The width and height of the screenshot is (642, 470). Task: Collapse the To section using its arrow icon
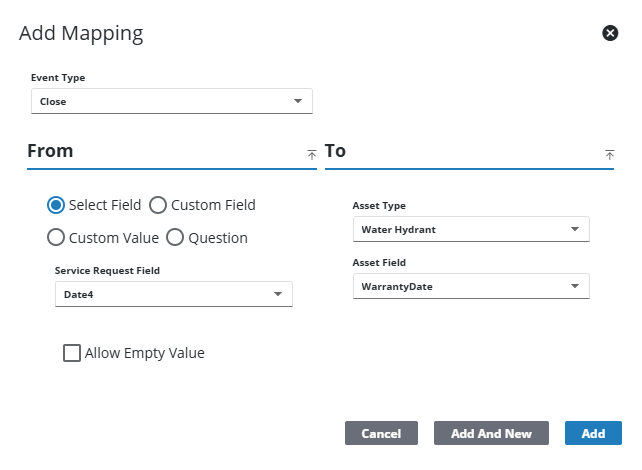[x=609, y=154]
